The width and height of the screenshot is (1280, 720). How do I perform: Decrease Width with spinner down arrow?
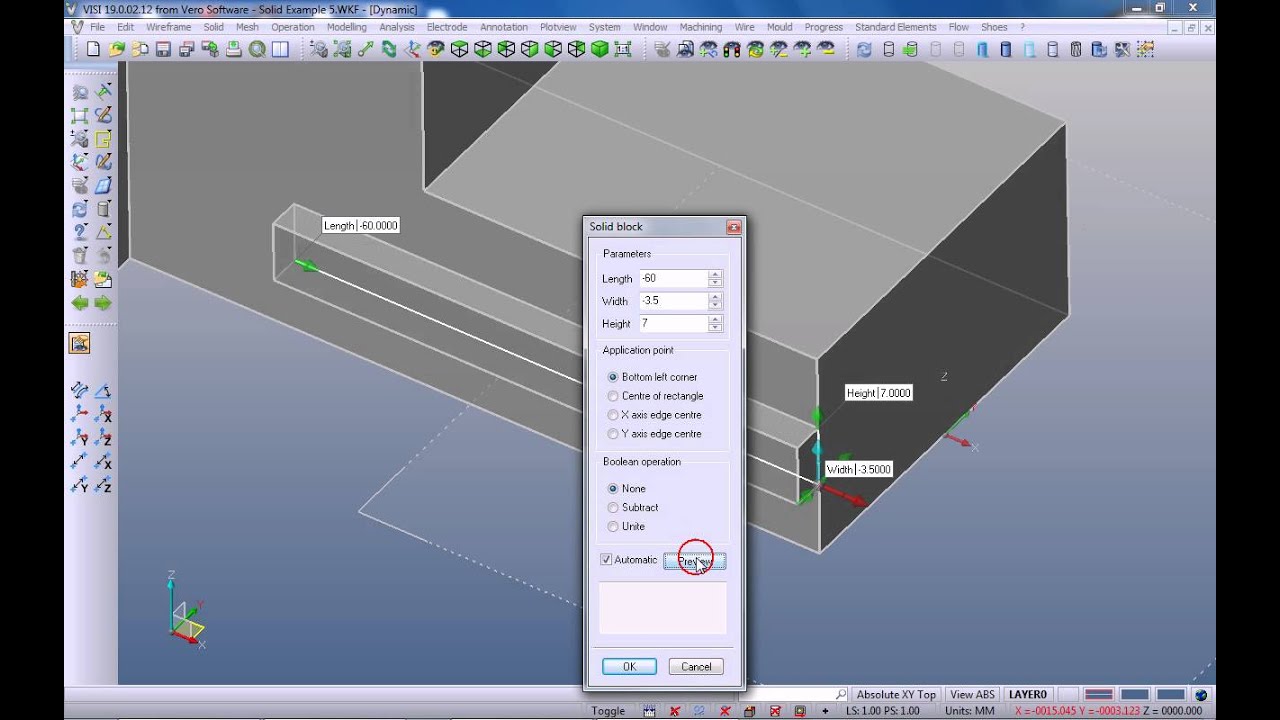click(714, 305)
